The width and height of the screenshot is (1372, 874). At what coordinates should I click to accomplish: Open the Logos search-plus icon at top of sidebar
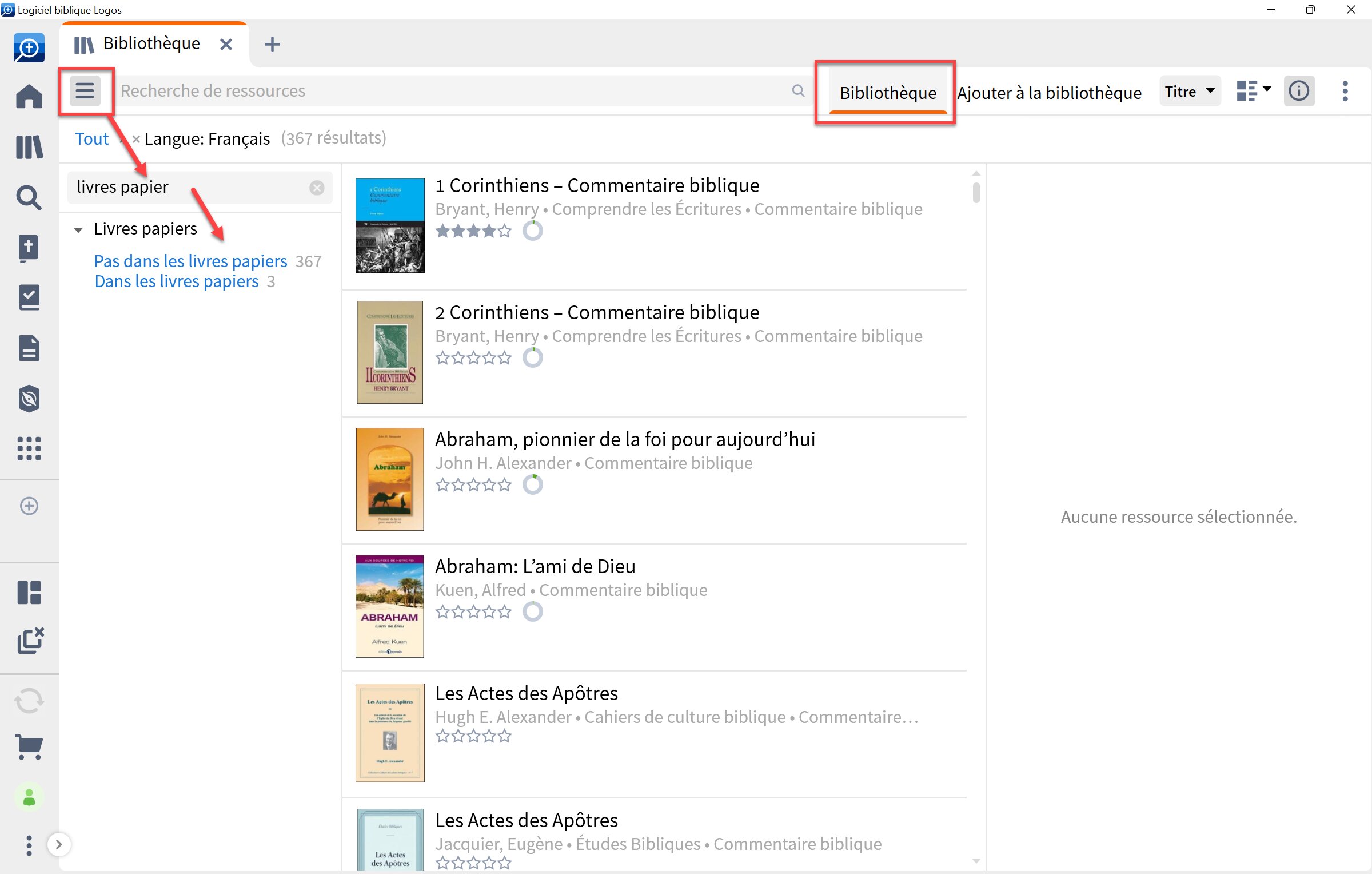[29, 47]
